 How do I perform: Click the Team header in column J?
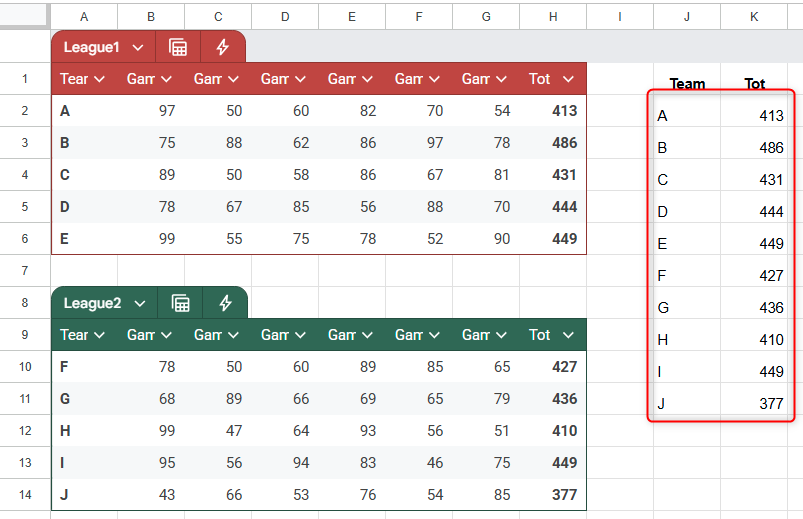pos(687,84)
